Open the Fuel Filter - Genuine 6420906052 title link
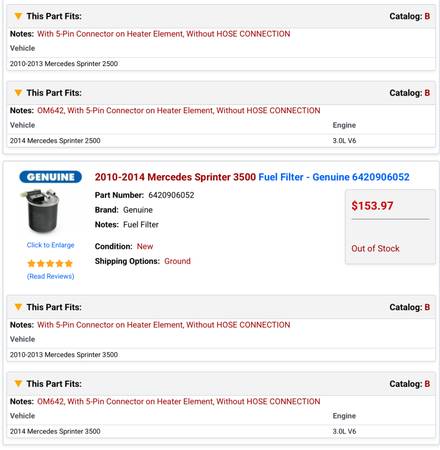This screenshot has width=440, height=450. pyautogui.click(x=334, y=177)
